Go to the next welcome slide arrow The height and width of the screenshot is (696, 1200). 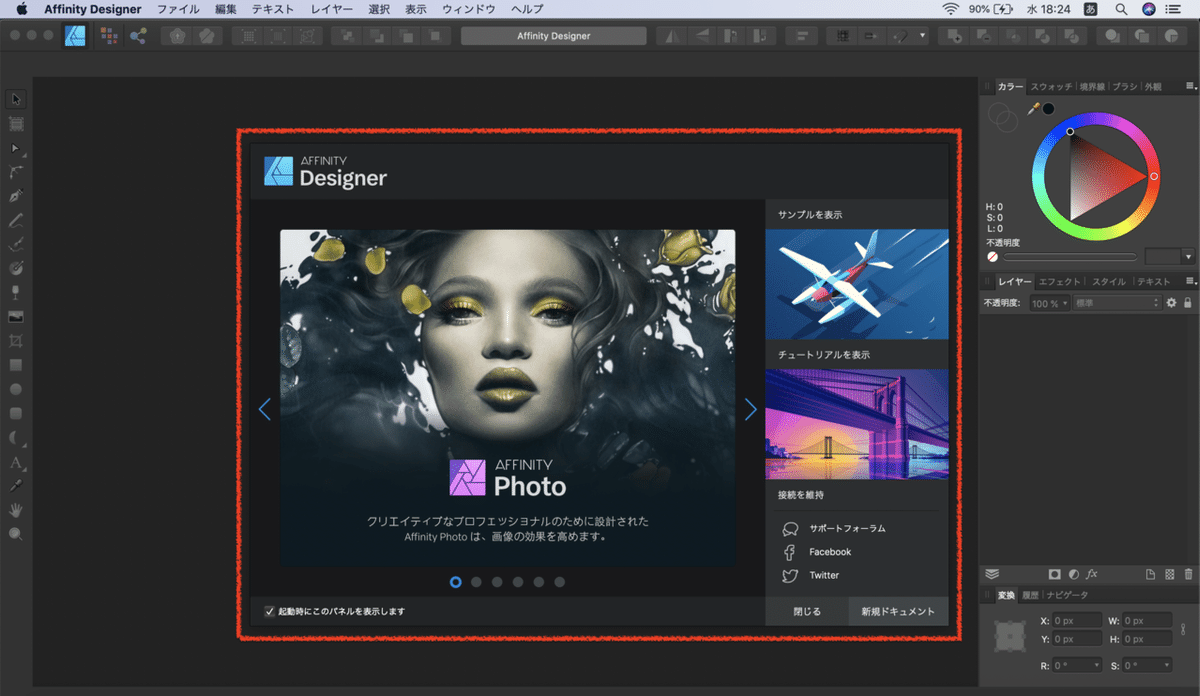(750, 409)
